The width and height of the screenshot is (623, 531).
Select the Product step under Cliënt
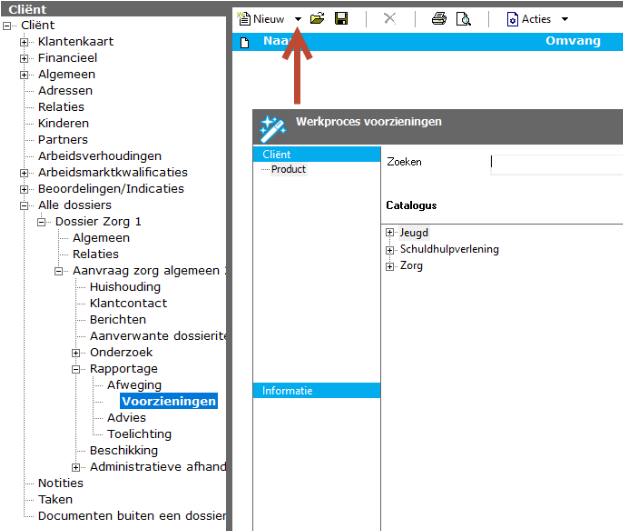288,170
